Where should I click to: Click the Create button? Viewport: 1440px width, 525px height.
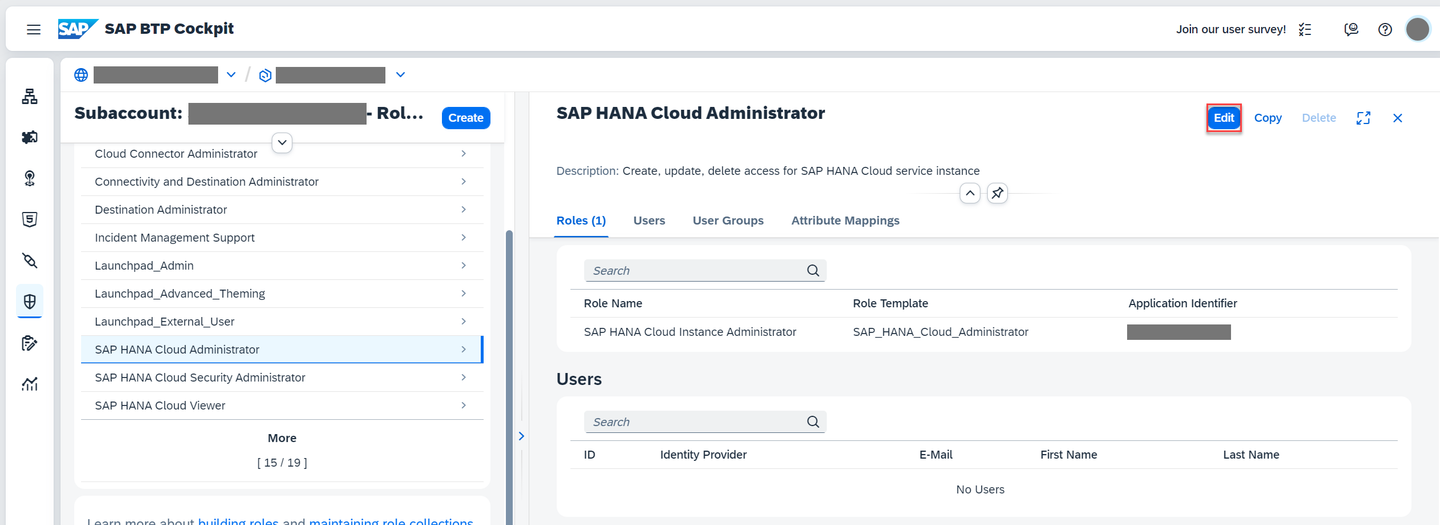(466, 118)
